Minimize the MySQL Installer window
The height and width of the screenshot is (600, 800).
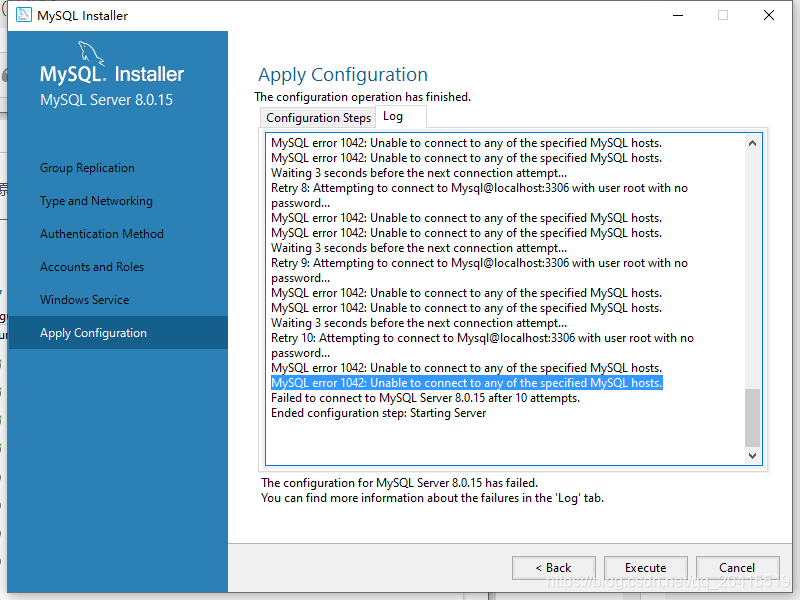(678, 15)
